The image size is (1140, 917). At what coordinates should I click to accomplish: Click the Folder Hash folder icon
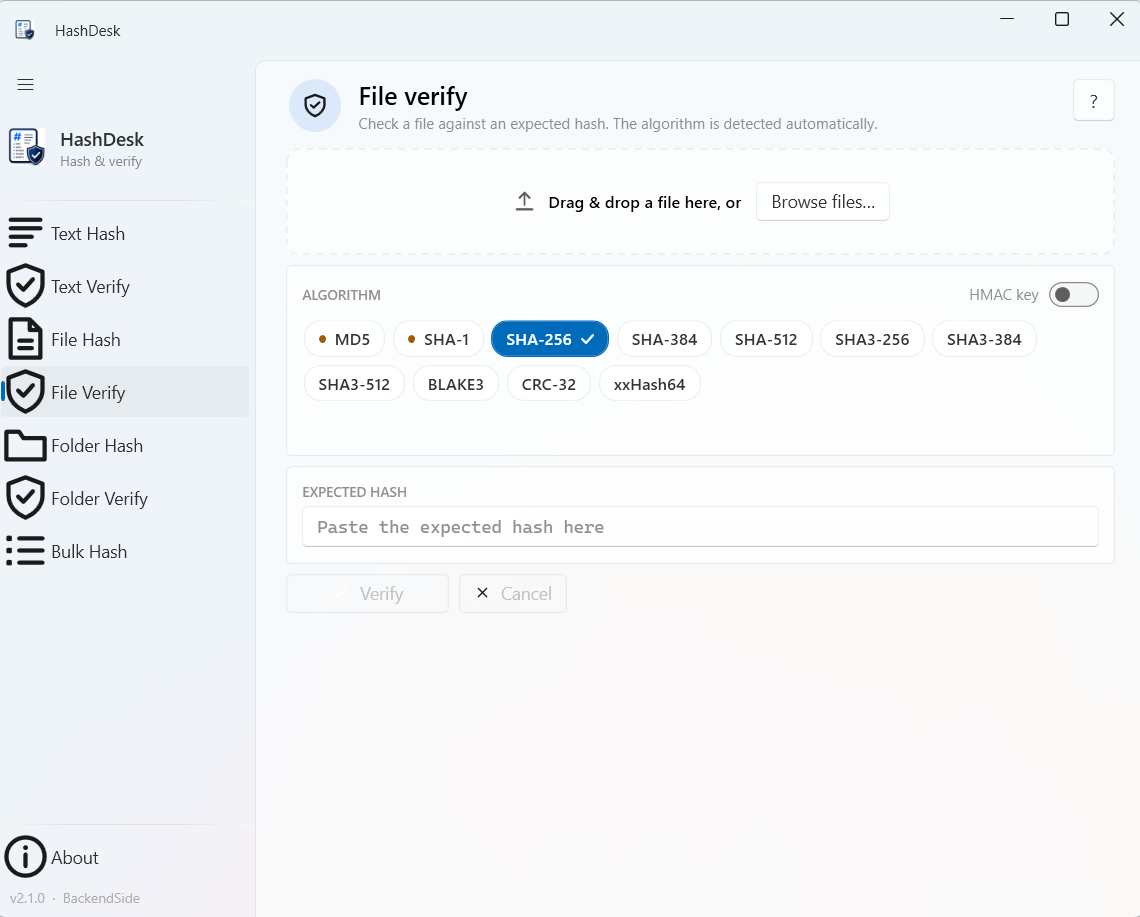click(x=25, y=445)
